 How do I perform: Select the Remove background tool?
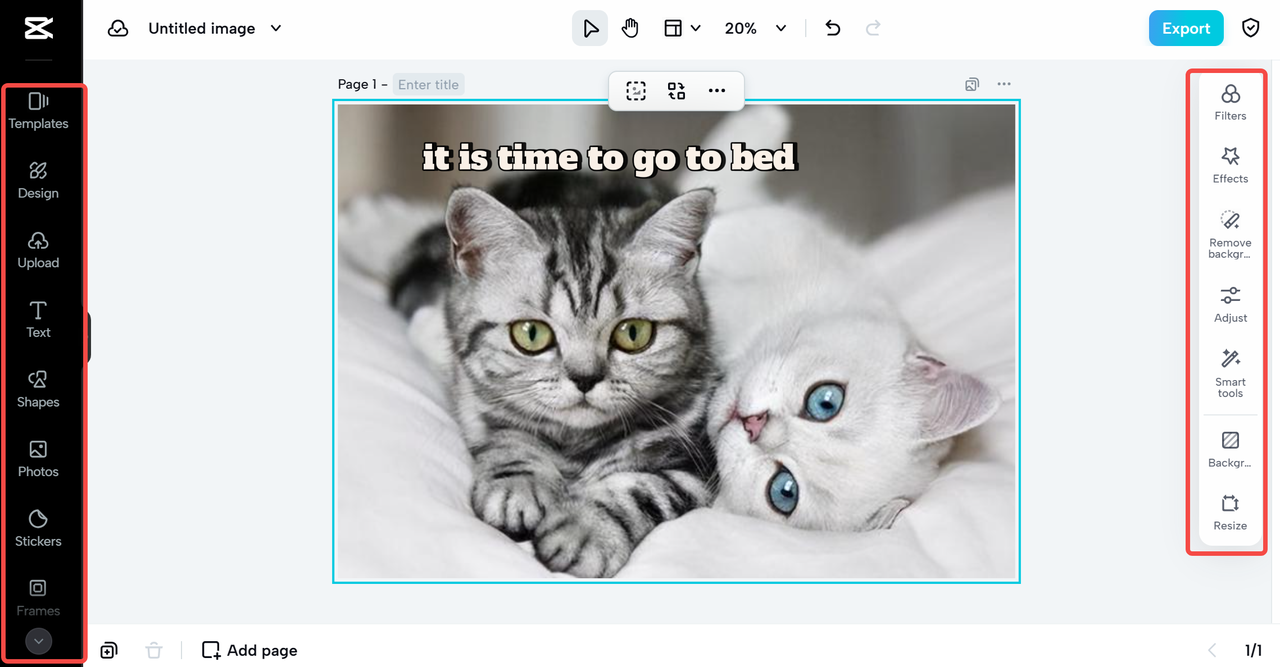point(1230,234)
